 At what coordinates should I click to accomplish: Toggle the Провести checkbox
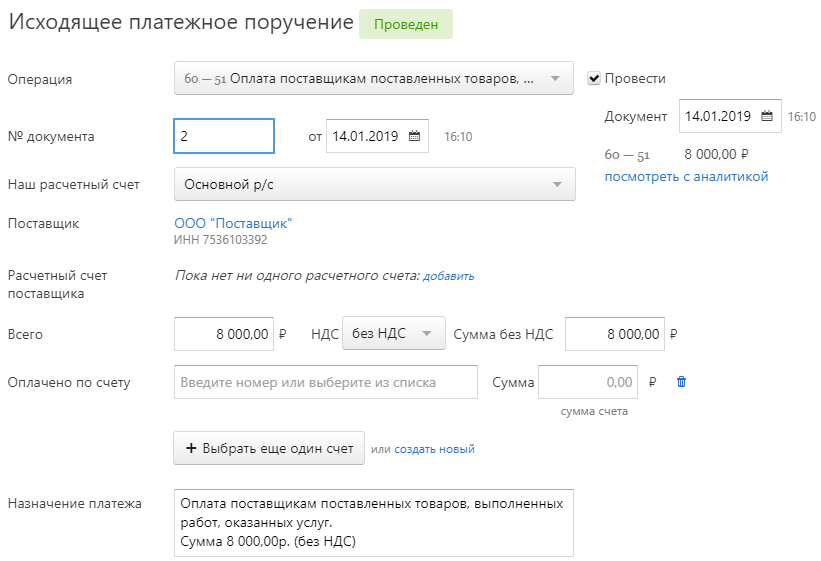tap(594, 79)
